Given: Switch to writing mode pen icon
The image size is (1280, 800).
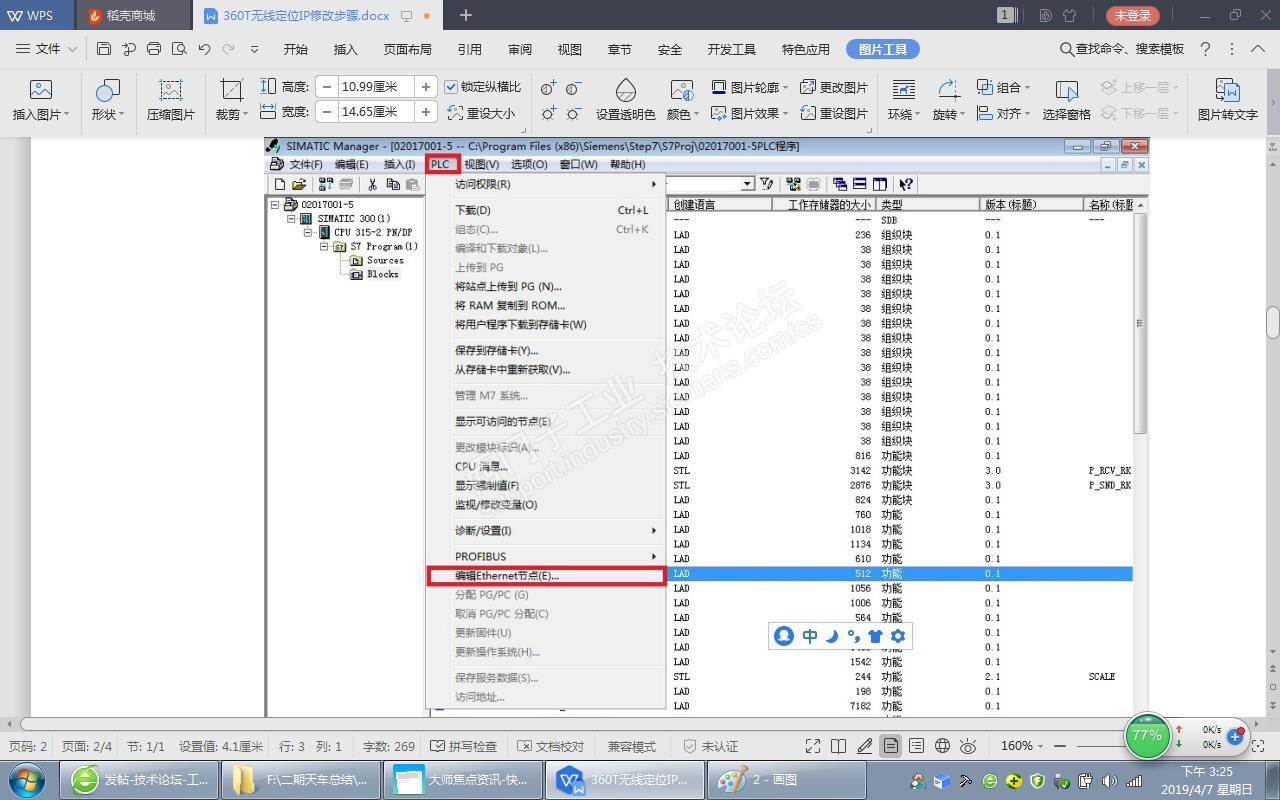Looking at the screenshot, I should pos(865,746).
